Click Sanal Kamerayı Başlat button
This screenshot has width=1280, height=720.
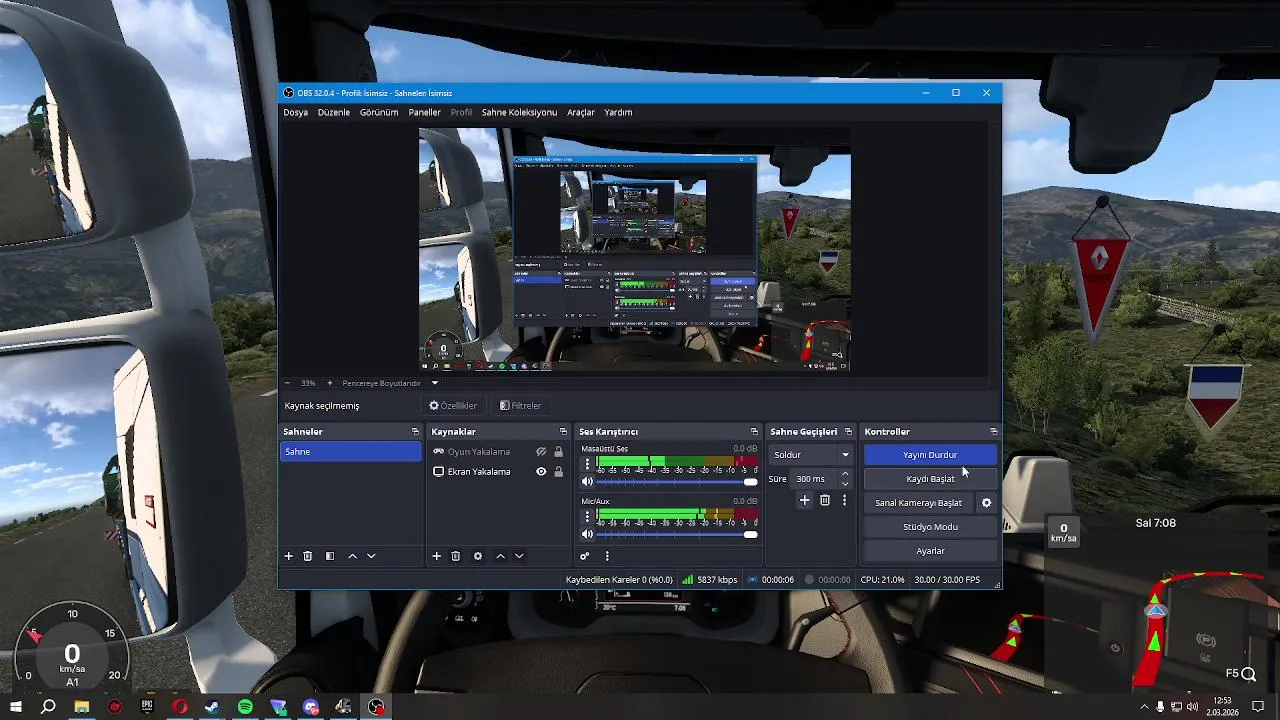pyautogui.click(x=918, y=503)
